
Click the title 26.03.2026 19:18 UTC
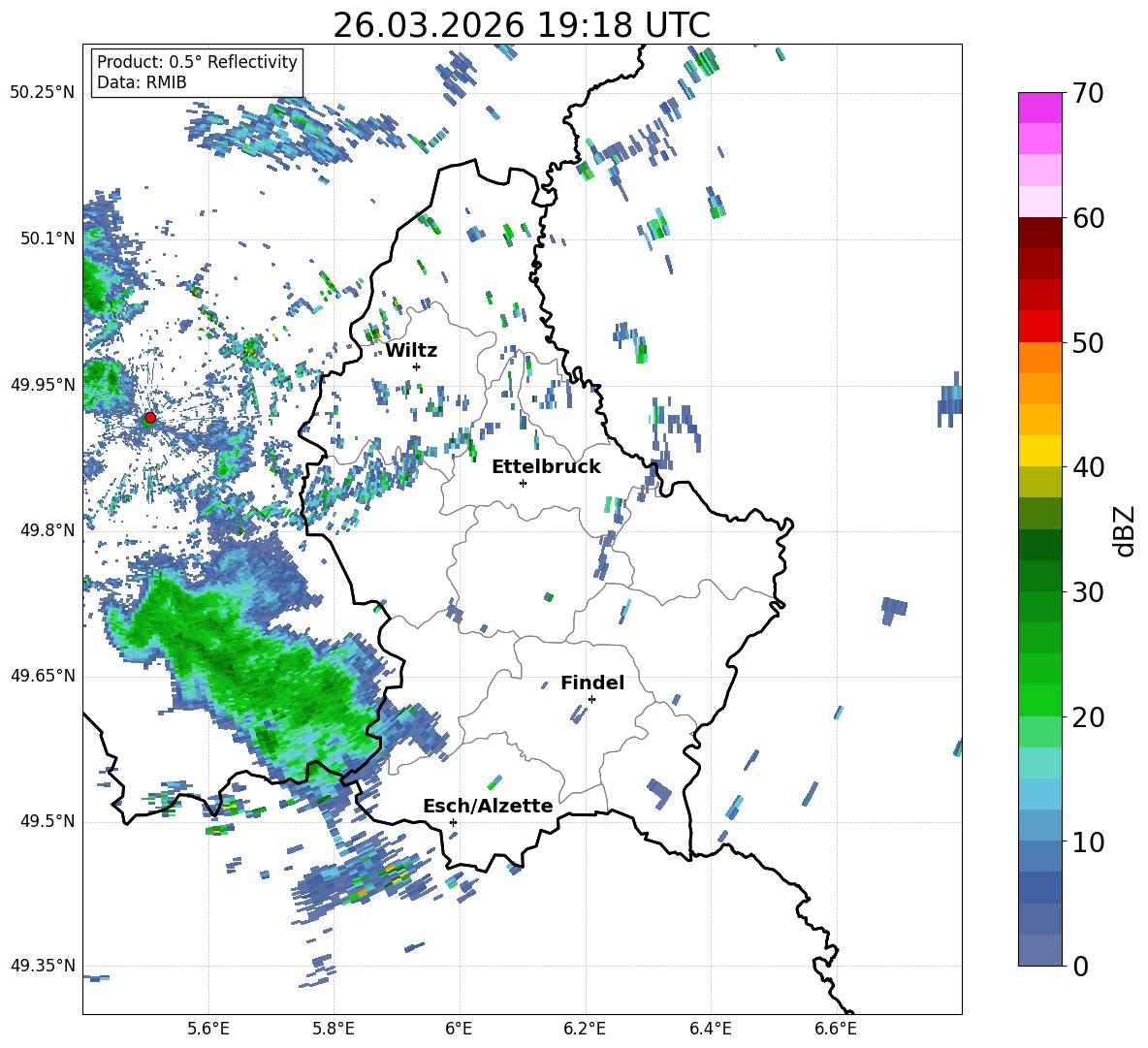(x=522, y=25)
